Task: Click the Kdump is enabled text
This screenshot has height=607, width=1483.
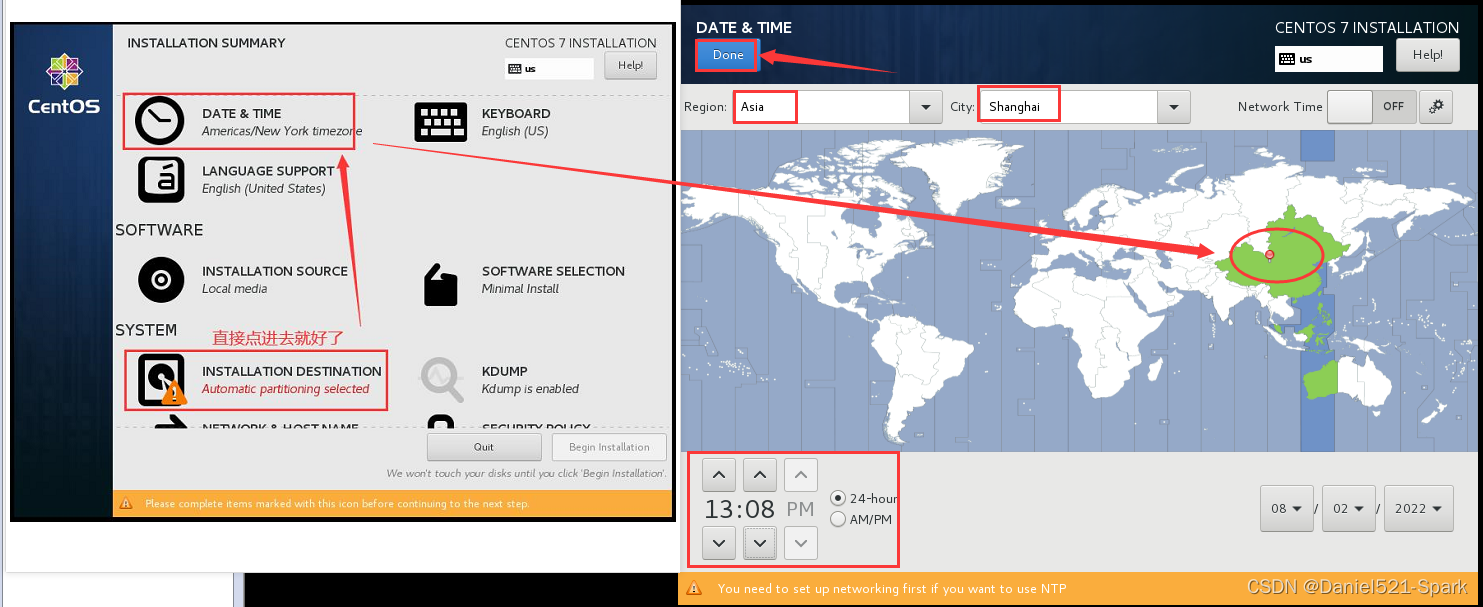Action: 530,389
